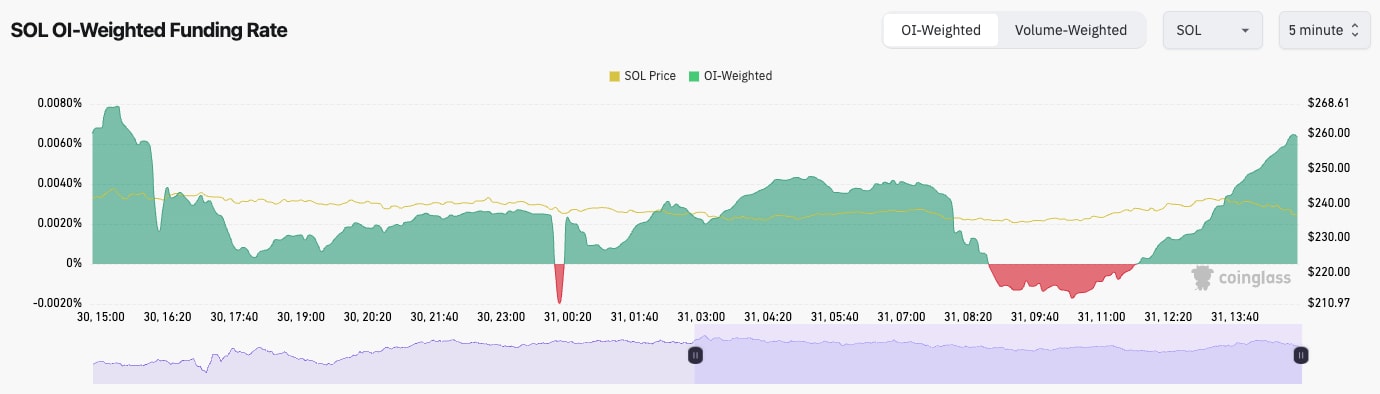Image resolution: width=1380 pixels, height=394 pixels.
Task: Click the 0.0060% y-axis label
Action: (59, 143)
